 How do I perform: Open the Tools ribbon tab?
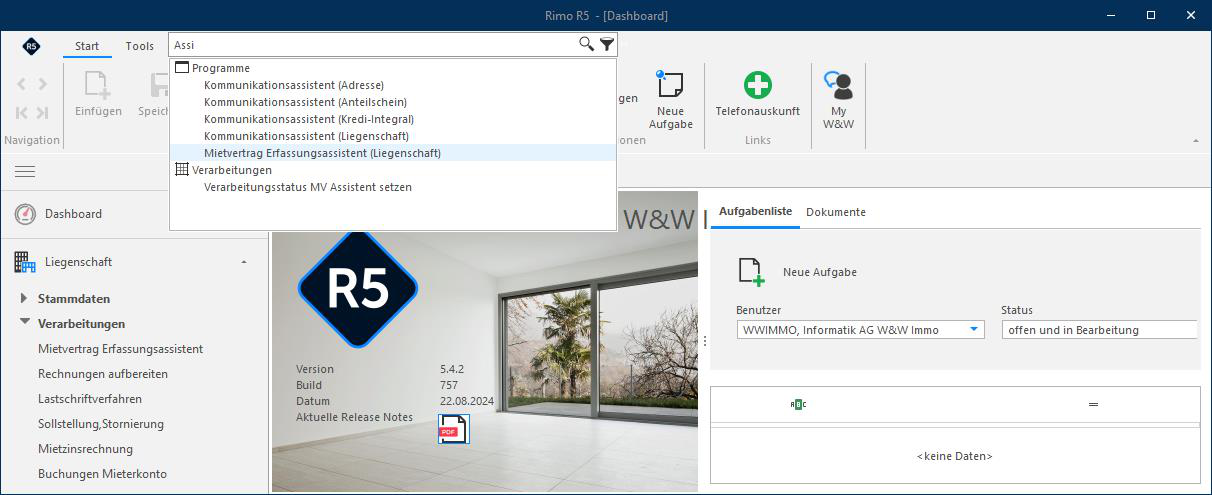tap(140, 46)
